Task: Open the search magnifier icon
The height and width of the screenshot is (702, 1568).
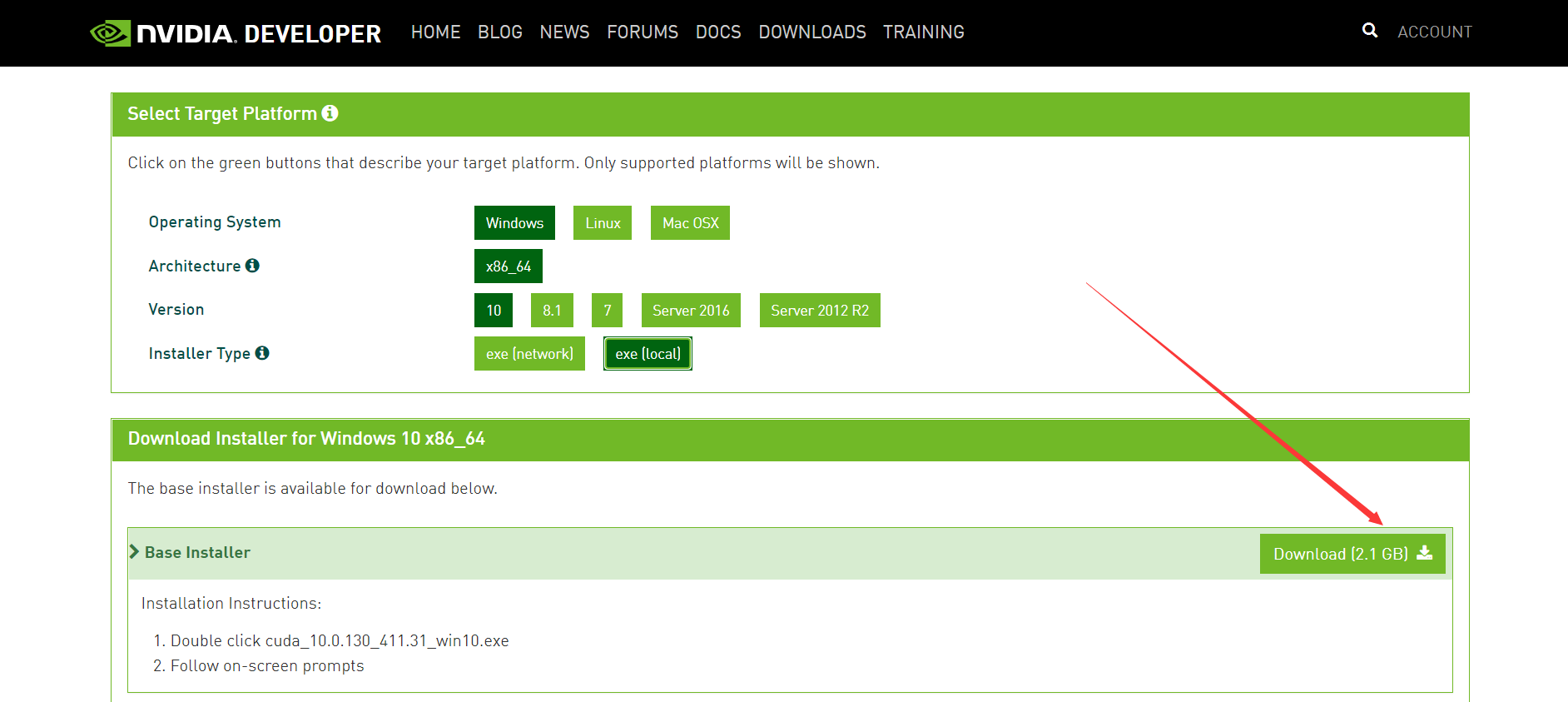Action: coord(1370,31)
